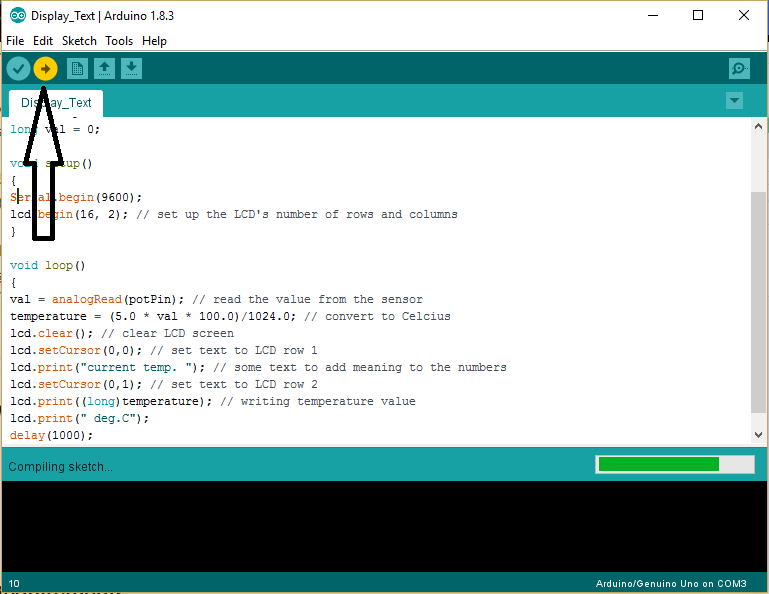The image size is (769, 594).
Task: Open the Help menu
Action: (154, 41)
